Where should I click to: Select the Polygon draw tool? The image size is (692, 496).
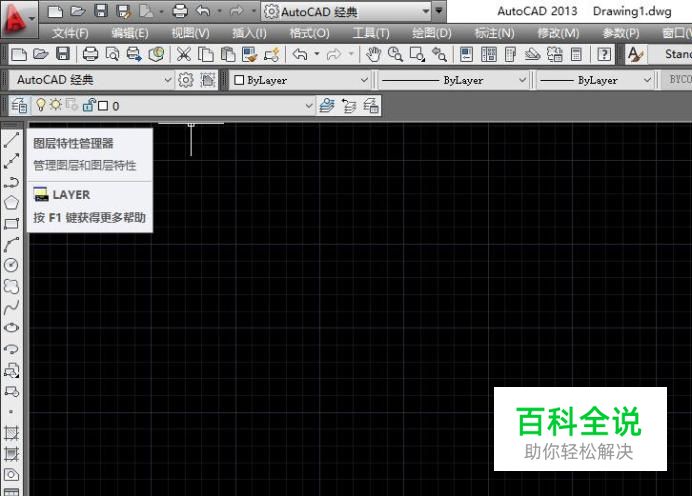[x=11, y=203]
